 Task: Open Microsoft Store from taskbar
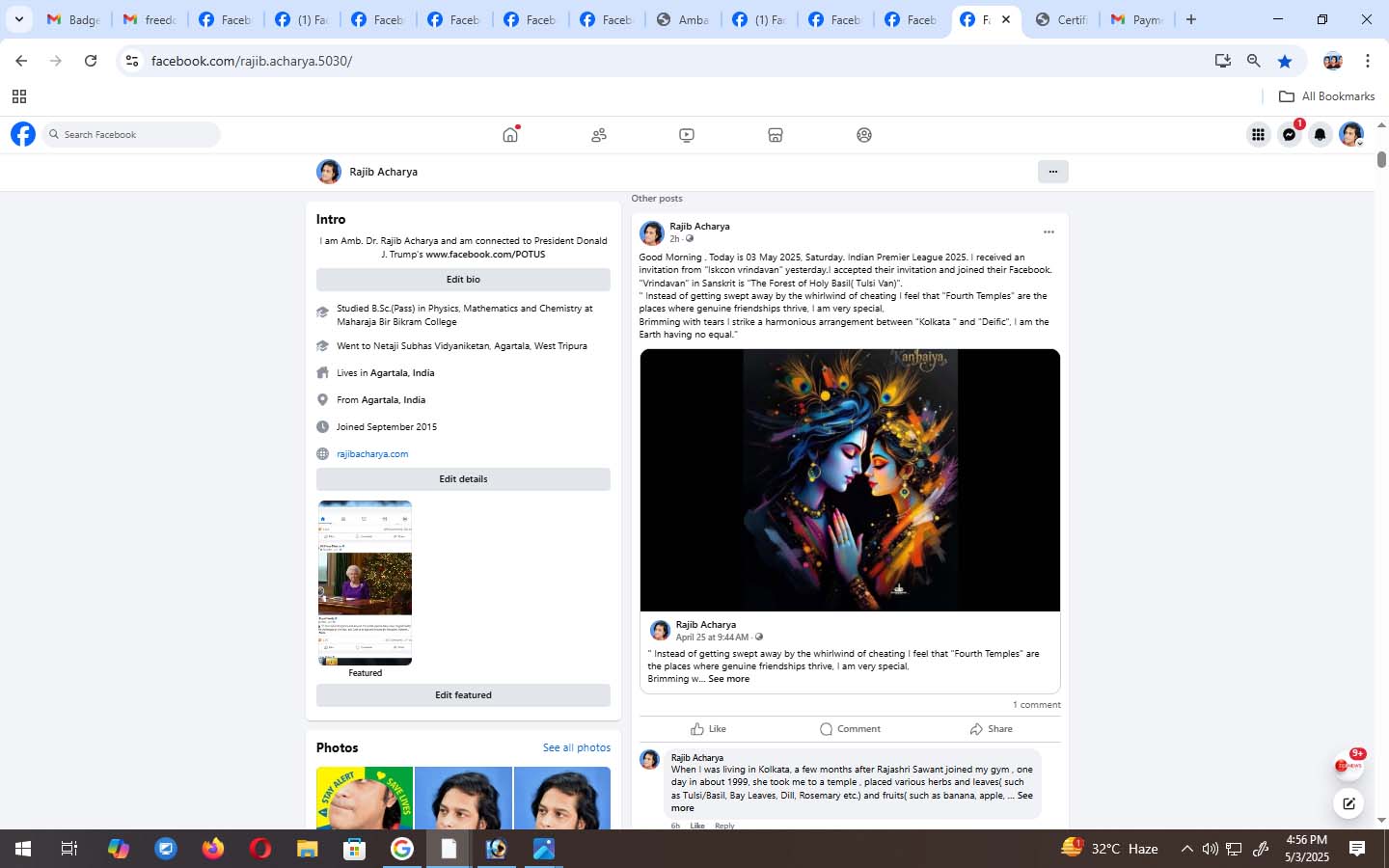(354, 849)
